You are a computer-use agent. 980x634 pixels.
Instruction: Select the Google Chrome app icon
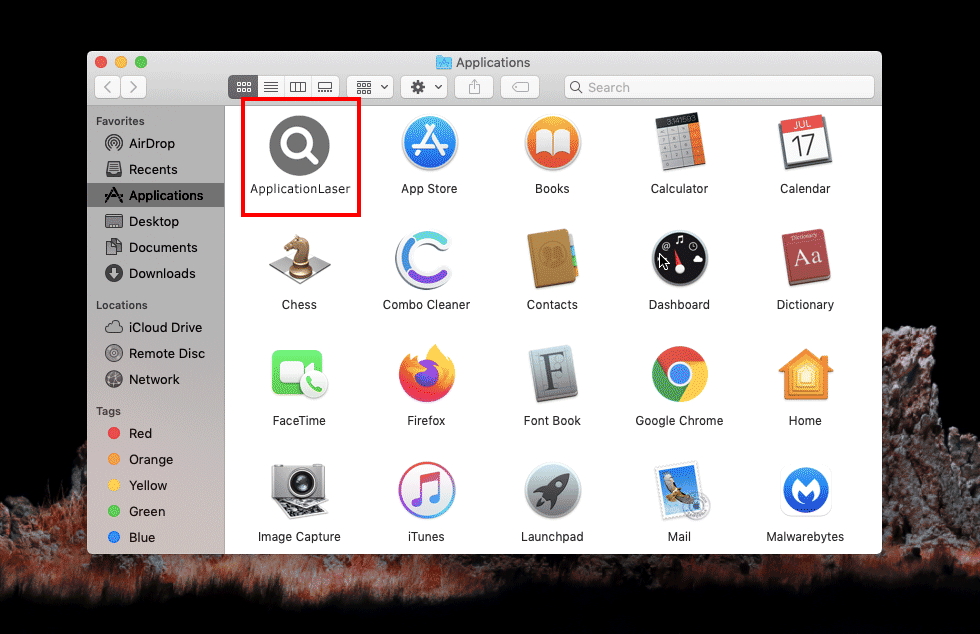(679, 374)
